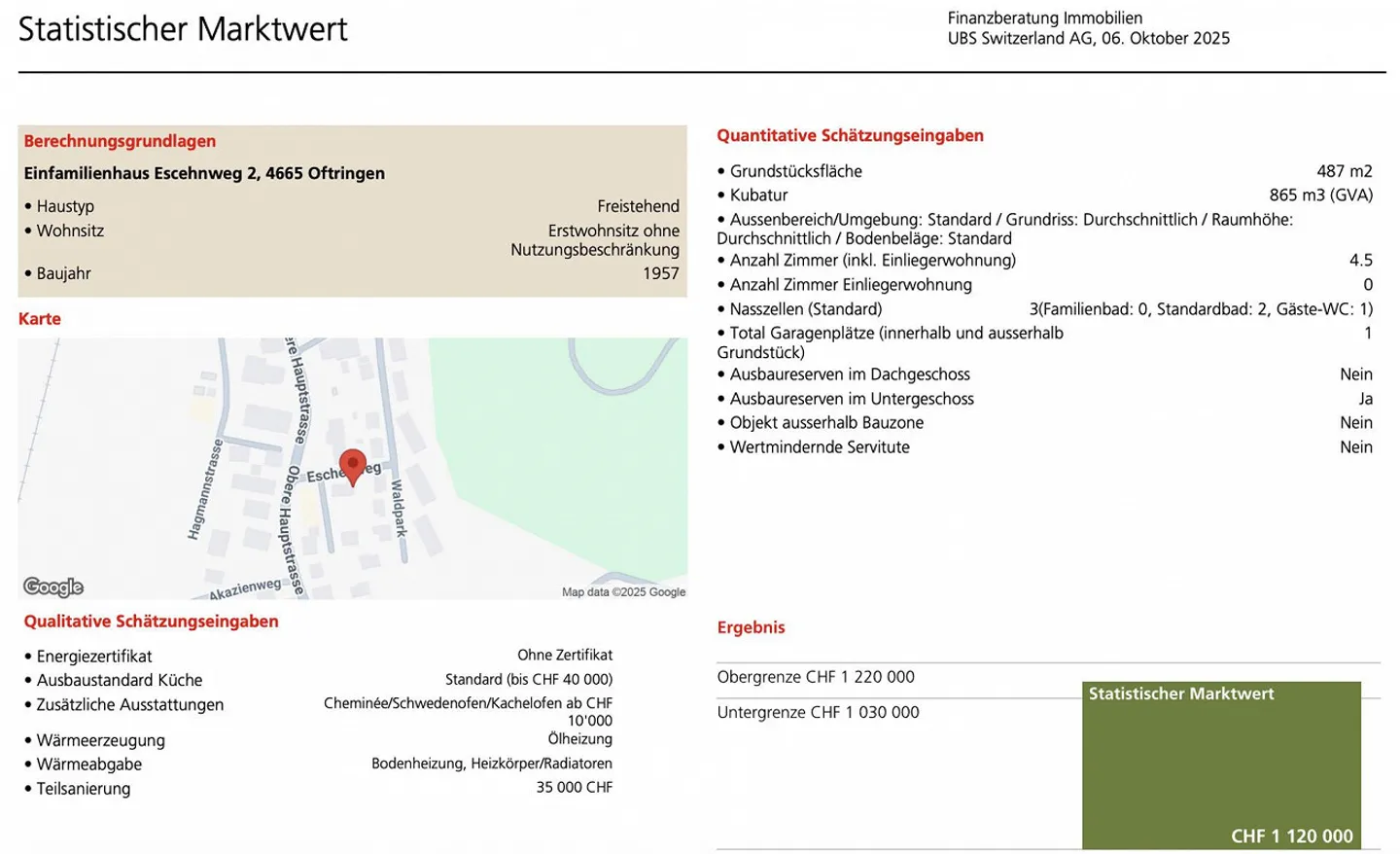
Task: Click the red location pin on the map
Action: 353,466
